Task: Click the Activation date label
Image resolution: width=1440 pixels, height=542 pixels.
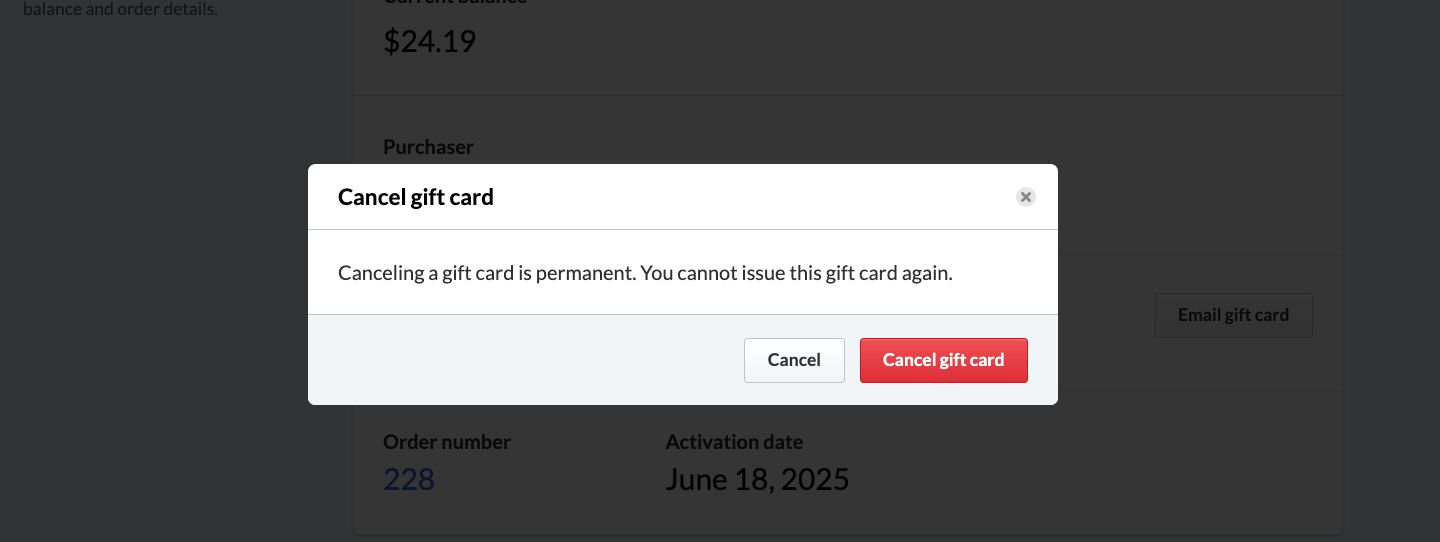Action: point(734,442)
